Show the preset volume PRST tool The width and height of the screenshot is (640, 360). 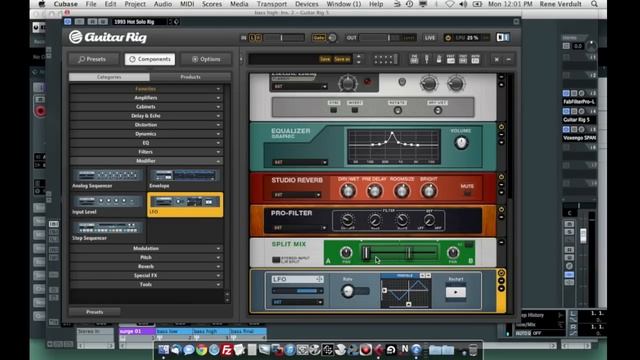(451, 59)
